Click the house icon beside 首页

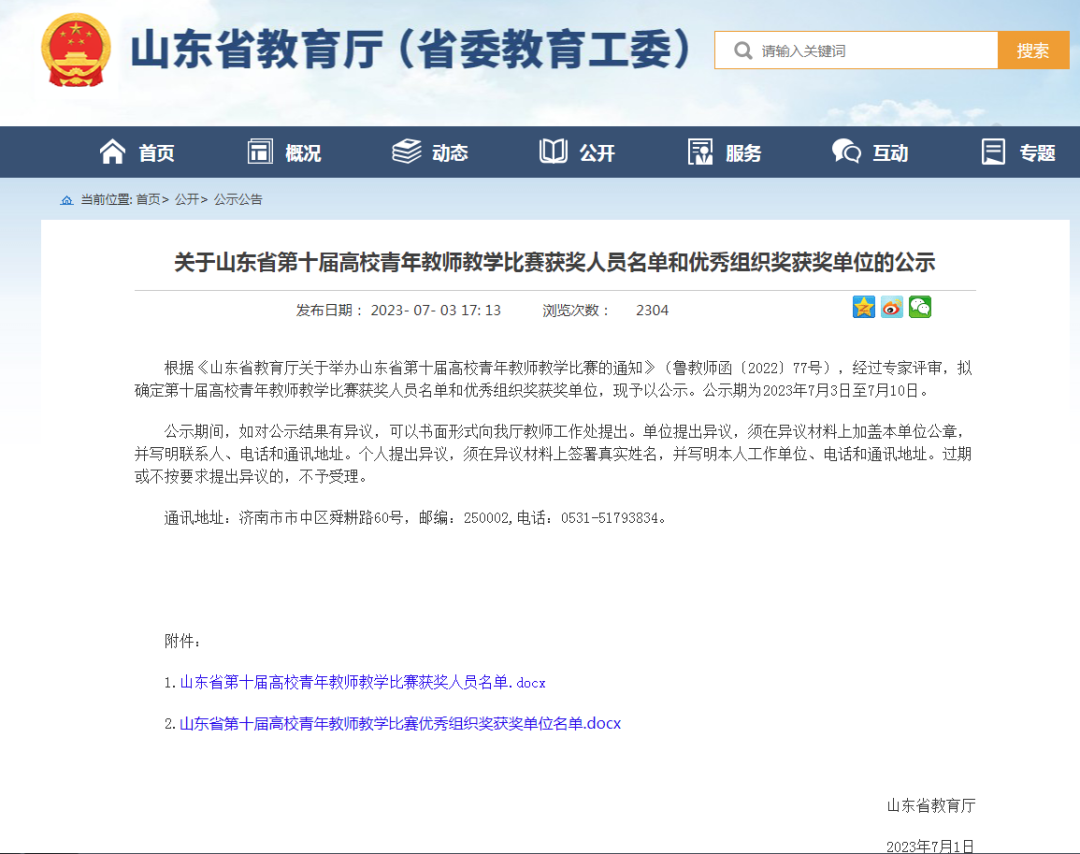112,151
